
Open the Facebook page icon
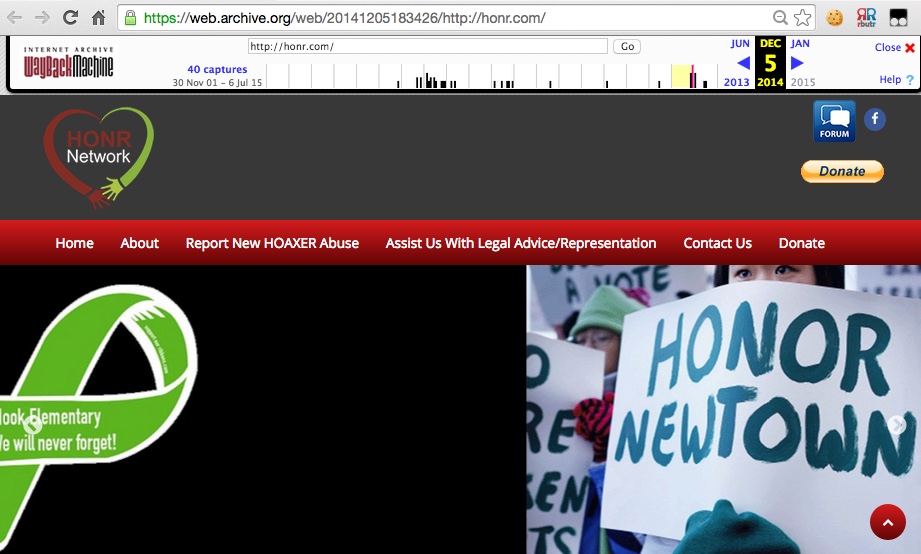(x=875, y=119)
